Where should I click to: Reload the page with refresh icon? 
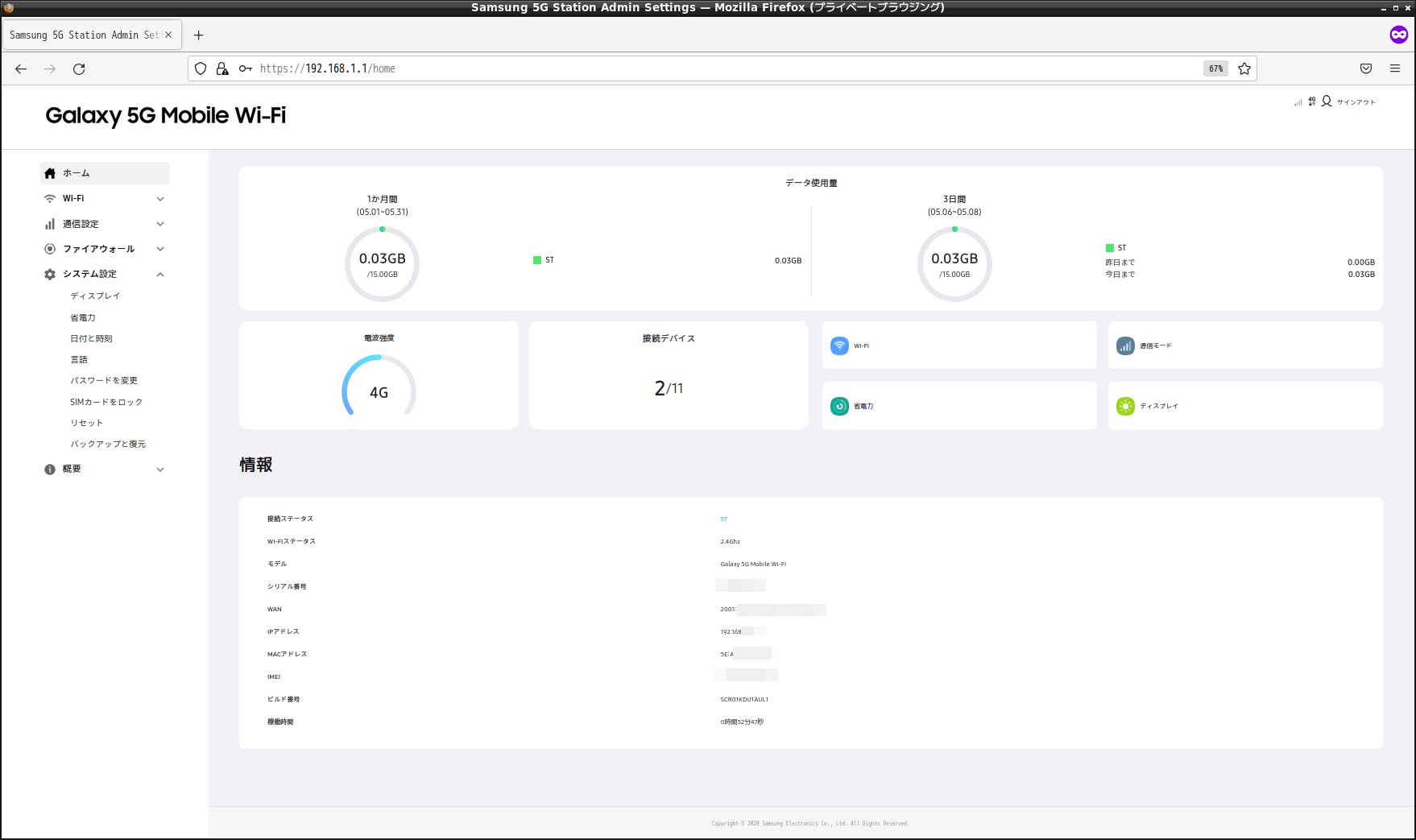(79, 69)
